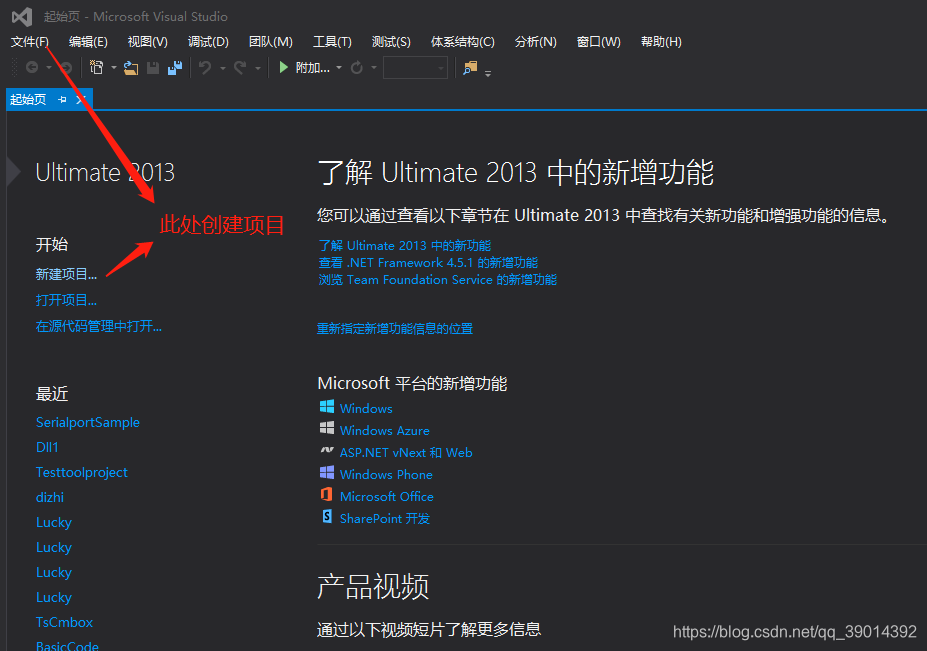Click the 打开项目... link
This screenshot has width=927, height=651.
pos(66,300)
